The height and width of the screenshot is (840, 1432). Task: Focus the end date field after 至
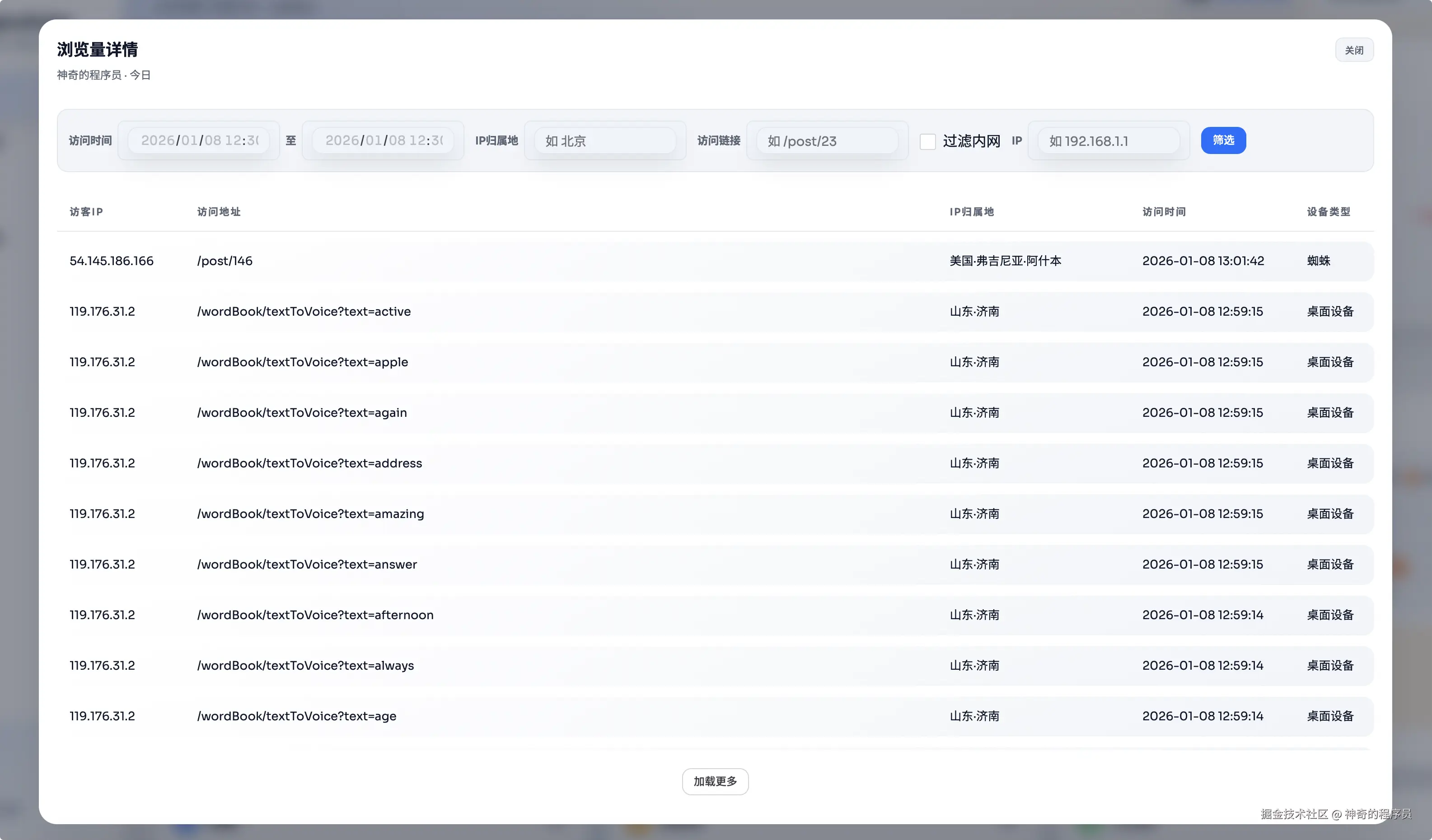click(384, 140)
